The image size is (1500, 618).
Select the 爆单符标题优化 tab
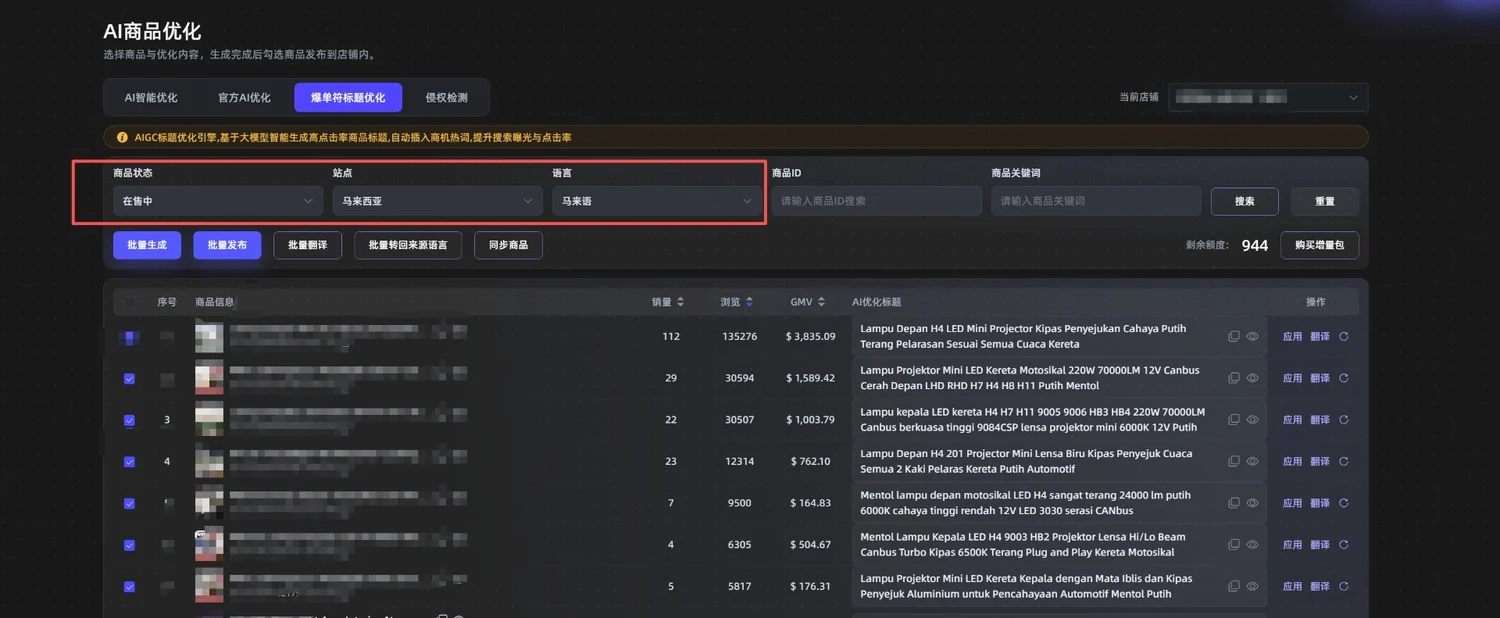tap(348, 97)
